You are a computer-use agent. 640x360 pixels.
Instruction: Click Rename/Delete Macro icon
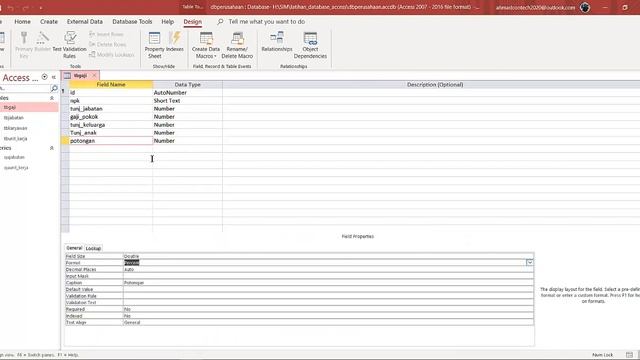pos(237,44)
